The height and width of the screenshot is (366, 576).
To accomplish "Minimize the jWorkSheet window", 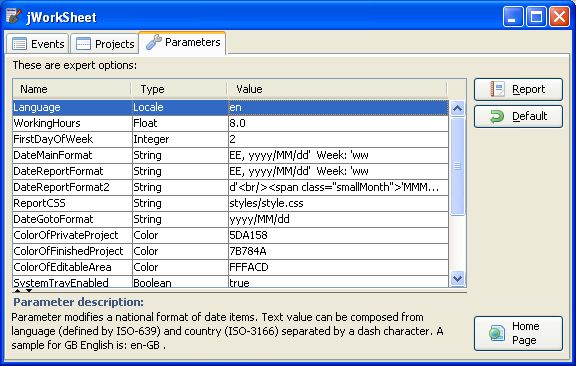I will tap(513, 17).
